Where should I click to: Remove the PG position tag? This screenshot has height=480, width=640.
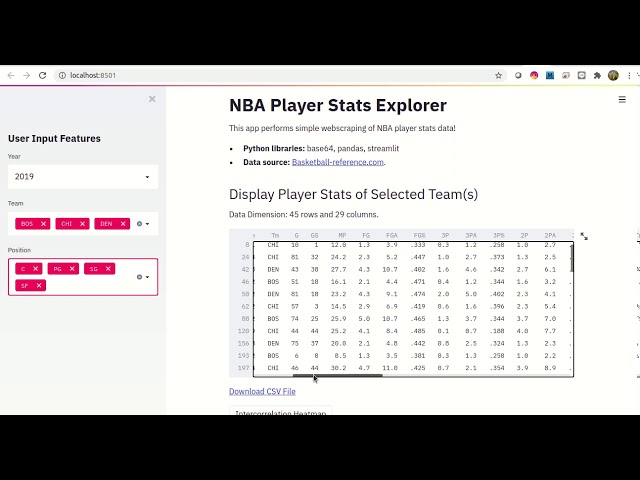pyautogui.click(x=72, y=269)
